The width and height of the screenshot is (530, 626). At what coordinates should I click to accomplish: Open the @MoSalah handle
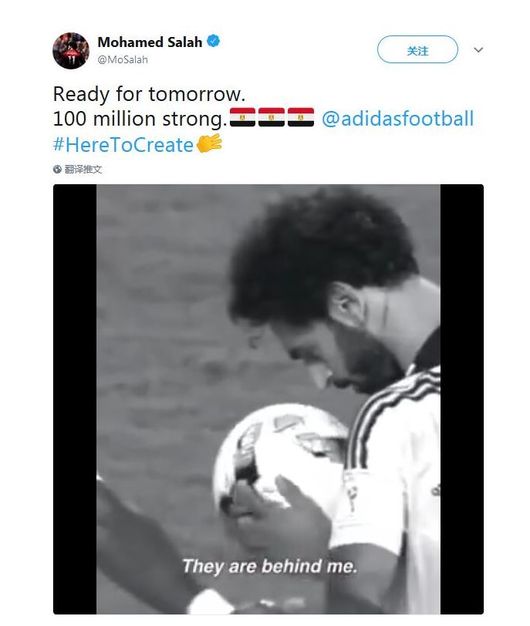(123, 59)
